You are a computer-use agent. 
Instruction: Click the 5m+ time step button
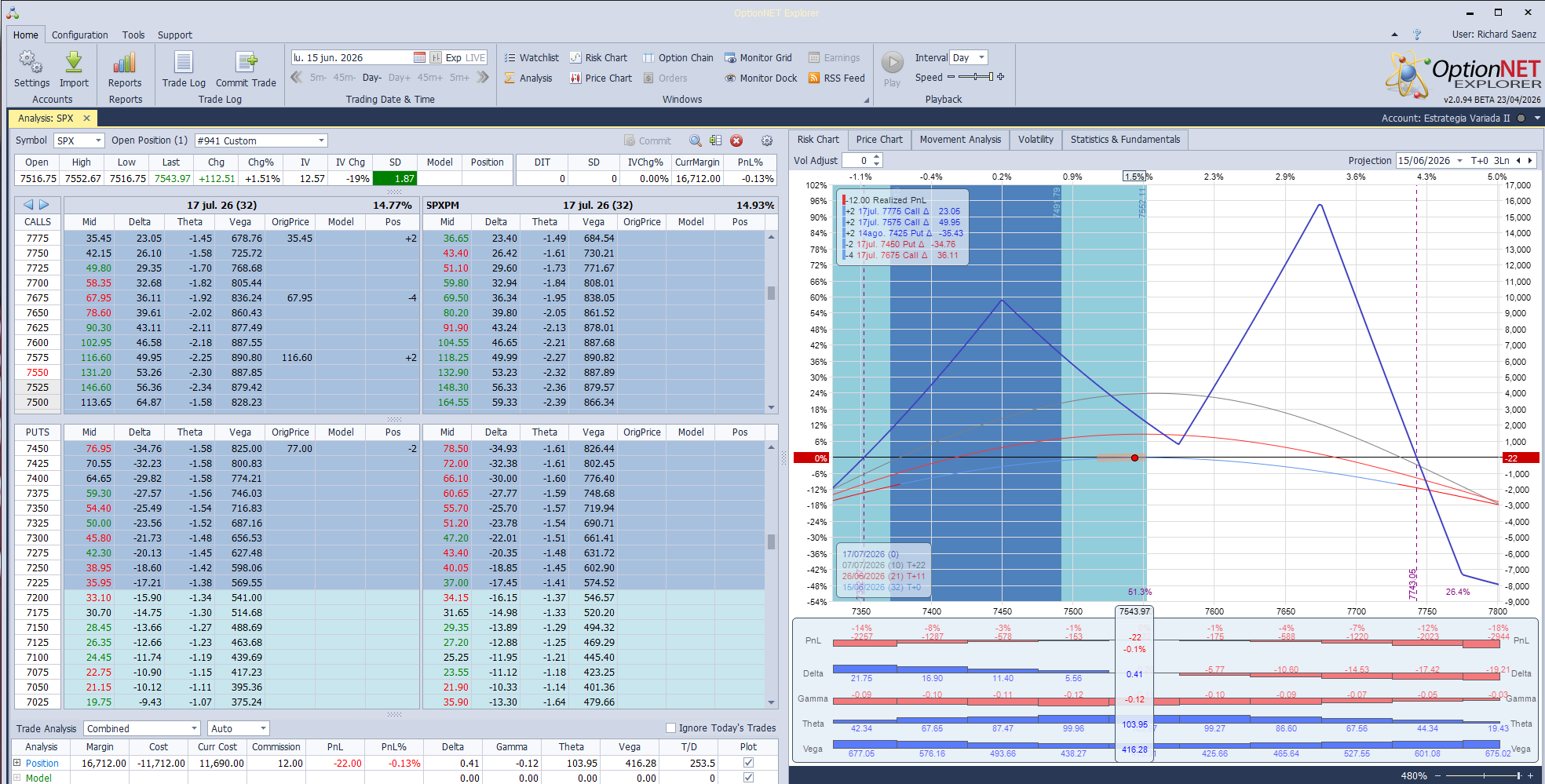(x=459, y=77)
